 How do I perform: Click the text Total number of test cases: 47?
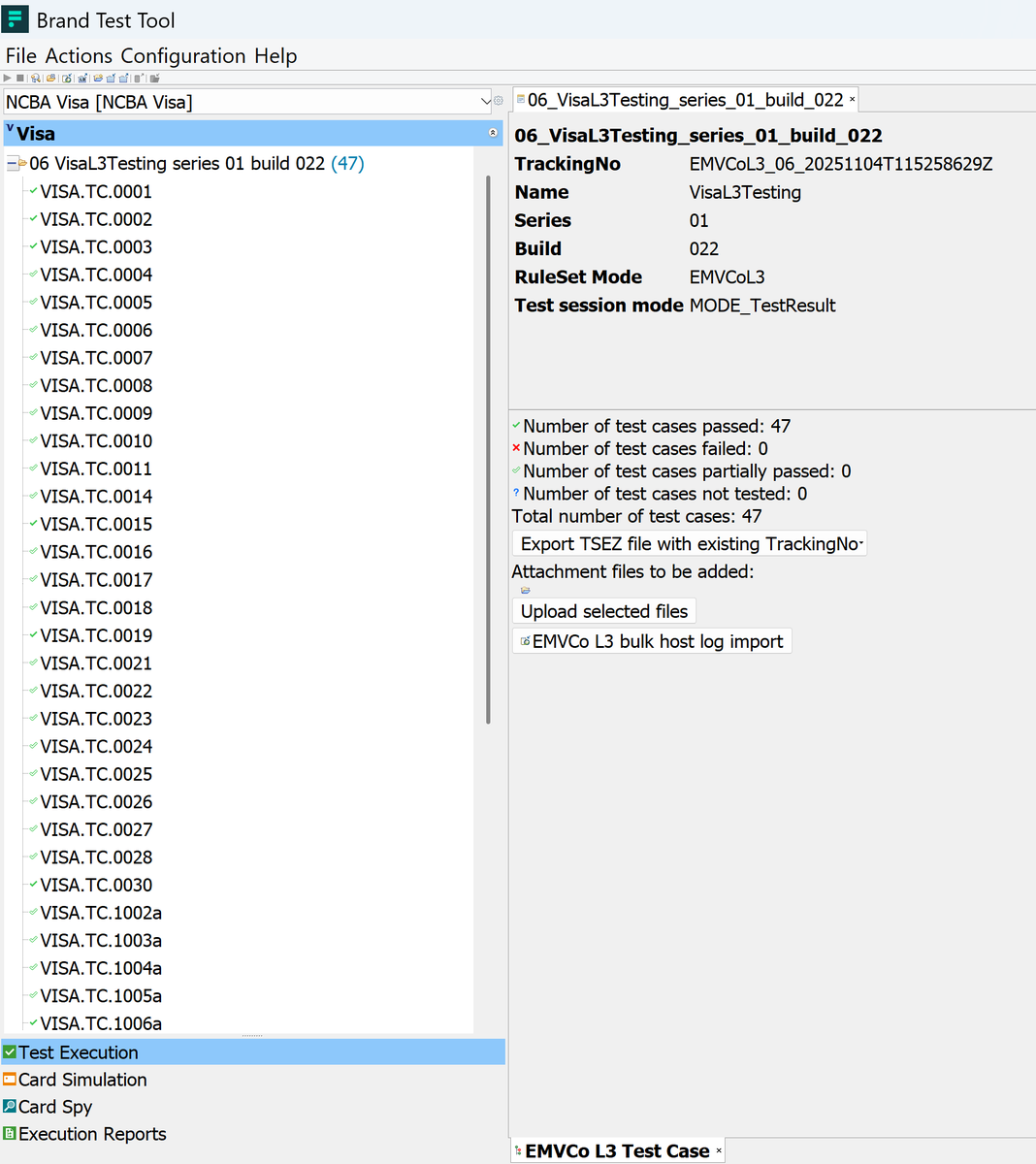tap(637, 516)
